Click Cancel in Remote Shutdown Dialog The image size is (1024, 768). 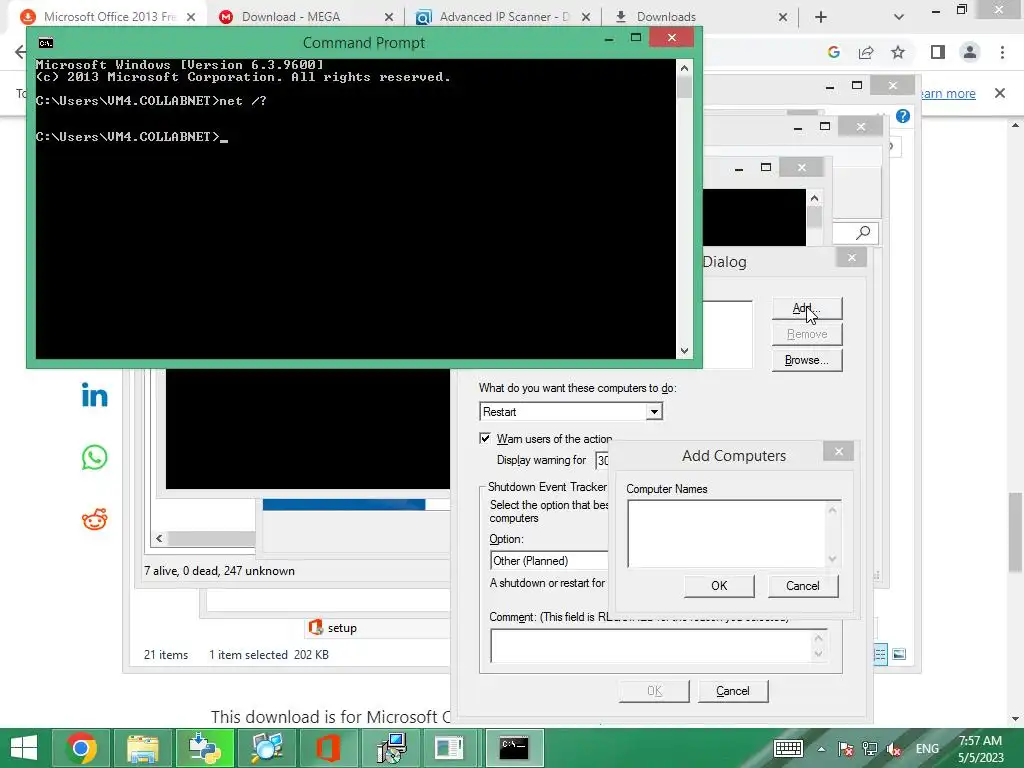(x=733, y=691)
